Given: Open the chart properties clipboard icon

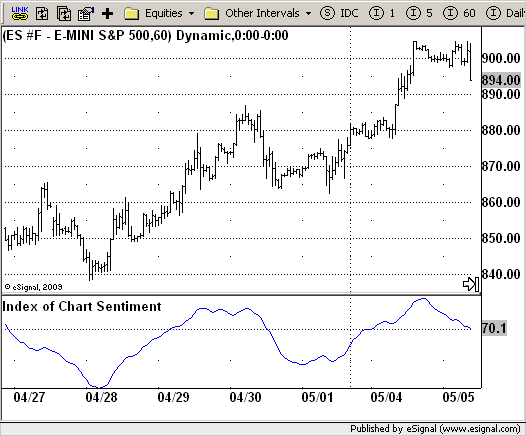Looking at the screenshot, I should click(86, 14).
